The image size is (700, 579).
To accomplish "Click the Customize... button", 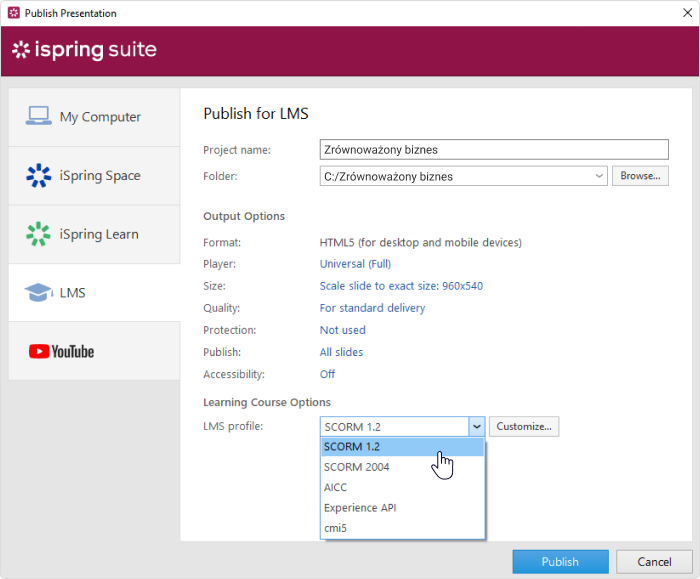I will coord(524,426).
